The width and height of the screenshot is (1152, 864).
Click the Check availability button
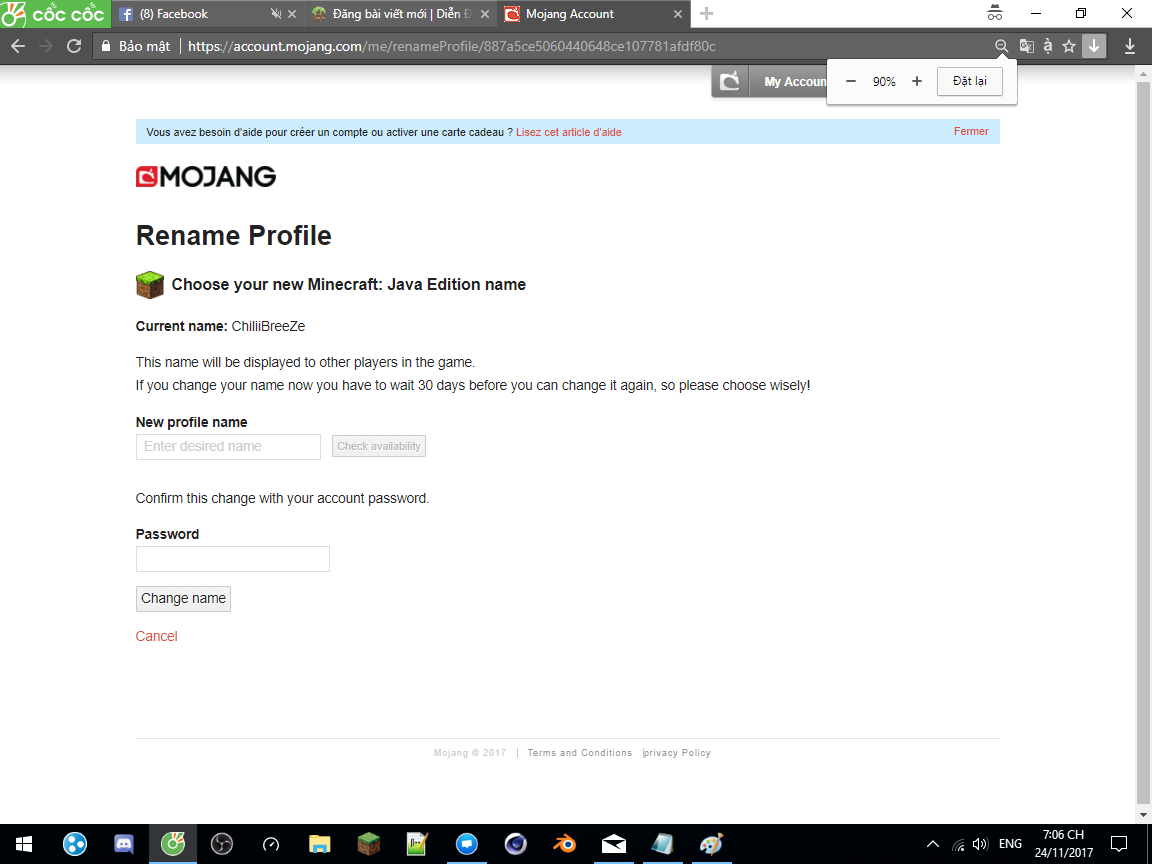[x=379, y=447]
